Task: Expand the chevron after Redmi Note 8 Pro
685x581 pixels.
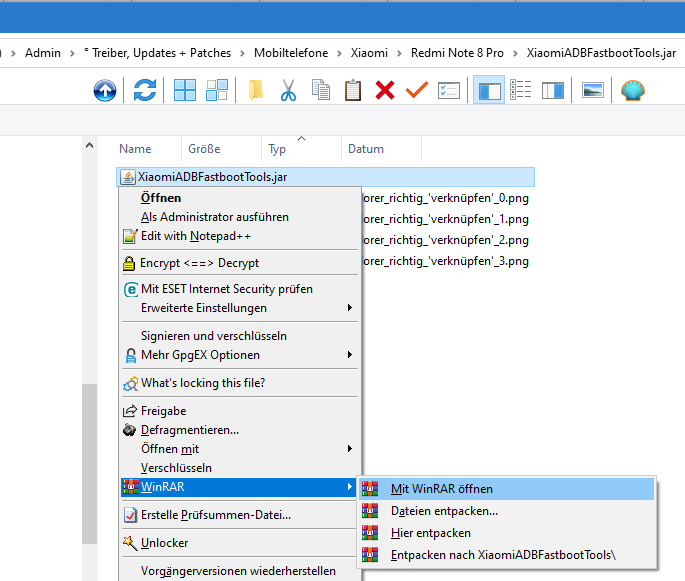Action: (x=515, y=53)
